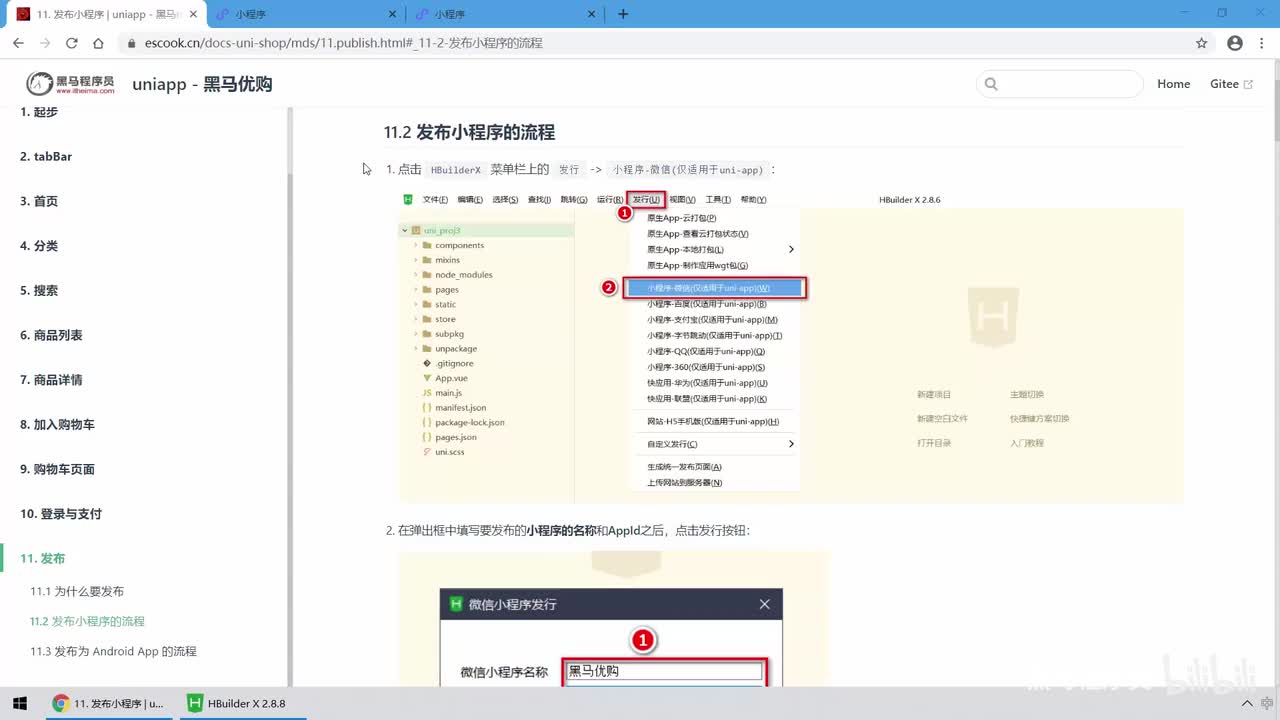Go to sidebar chapter 6. 商品列表

pos(51,335)
